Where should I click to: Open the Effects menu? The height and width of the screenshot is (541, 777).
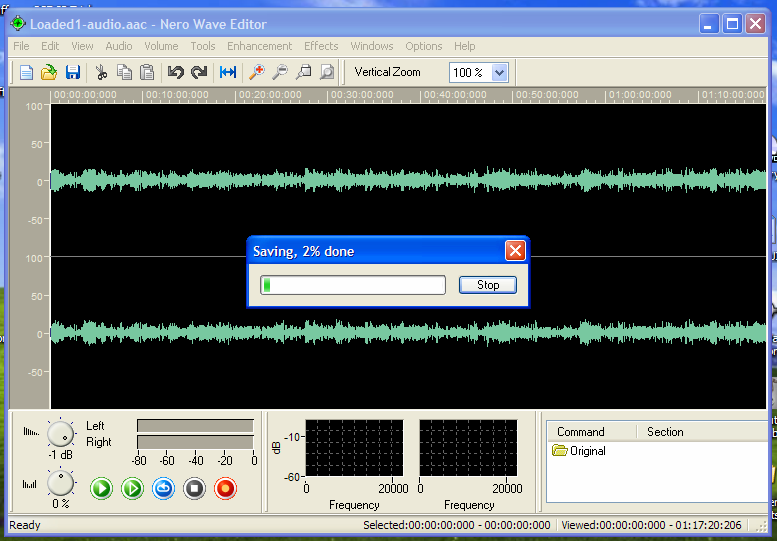[x=321, y=46]
